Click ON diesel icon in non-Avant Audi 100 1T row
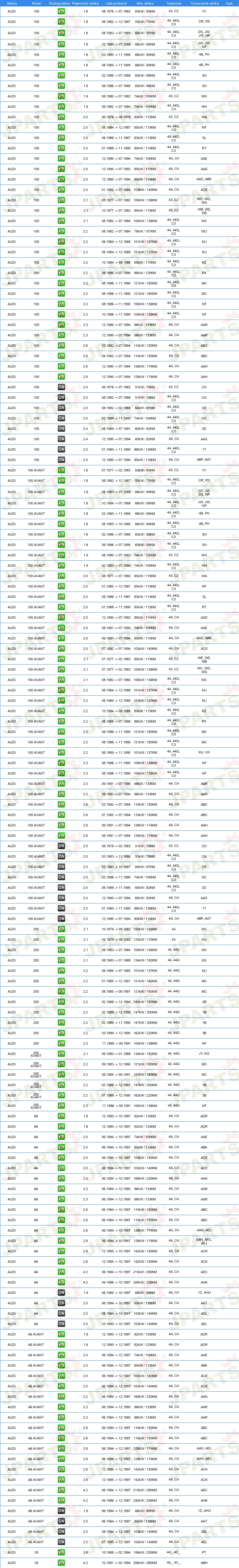239x1568 pixels. 61,449
